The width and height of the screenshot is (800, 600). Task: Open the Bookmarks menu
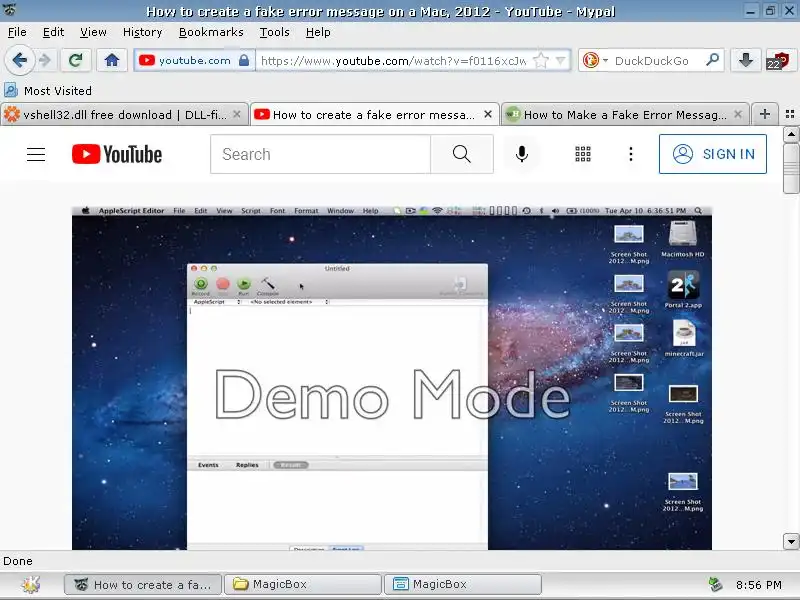pos(211,32)
